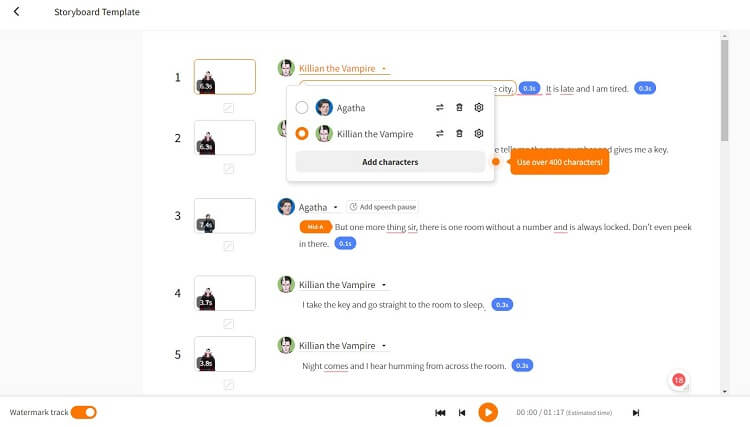Viewport: 750px width, 427px height.
Task: Click the 0.1s pause tag in scene 3
Action: [345, 243]
